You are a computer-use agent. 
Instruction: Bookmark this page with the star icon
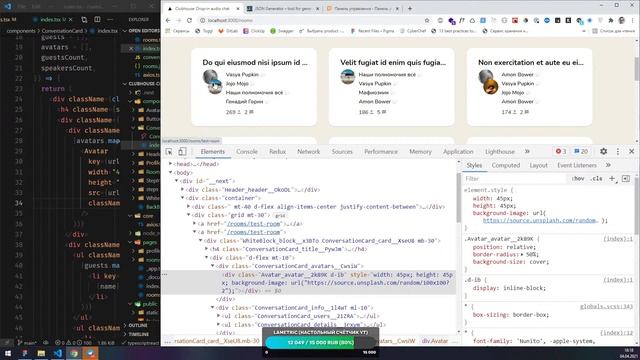coord(427,20)
